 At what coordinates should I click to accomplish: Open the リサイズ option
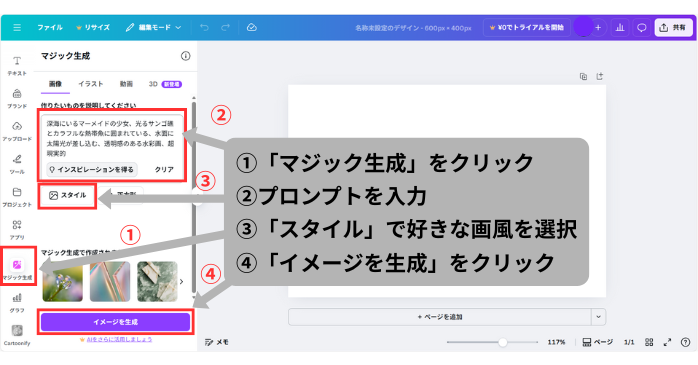93,28
